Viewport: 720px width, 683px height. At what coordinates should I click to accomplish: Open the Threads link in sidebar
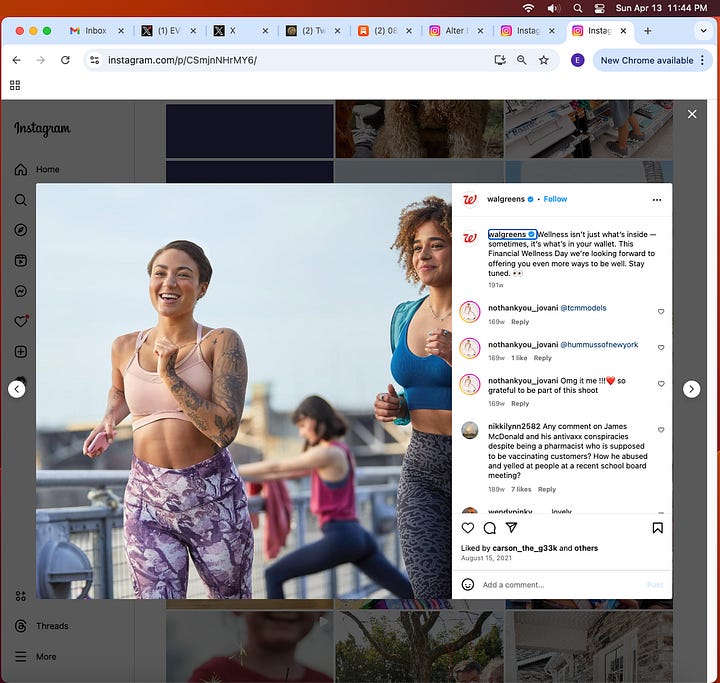click(41, 626)
